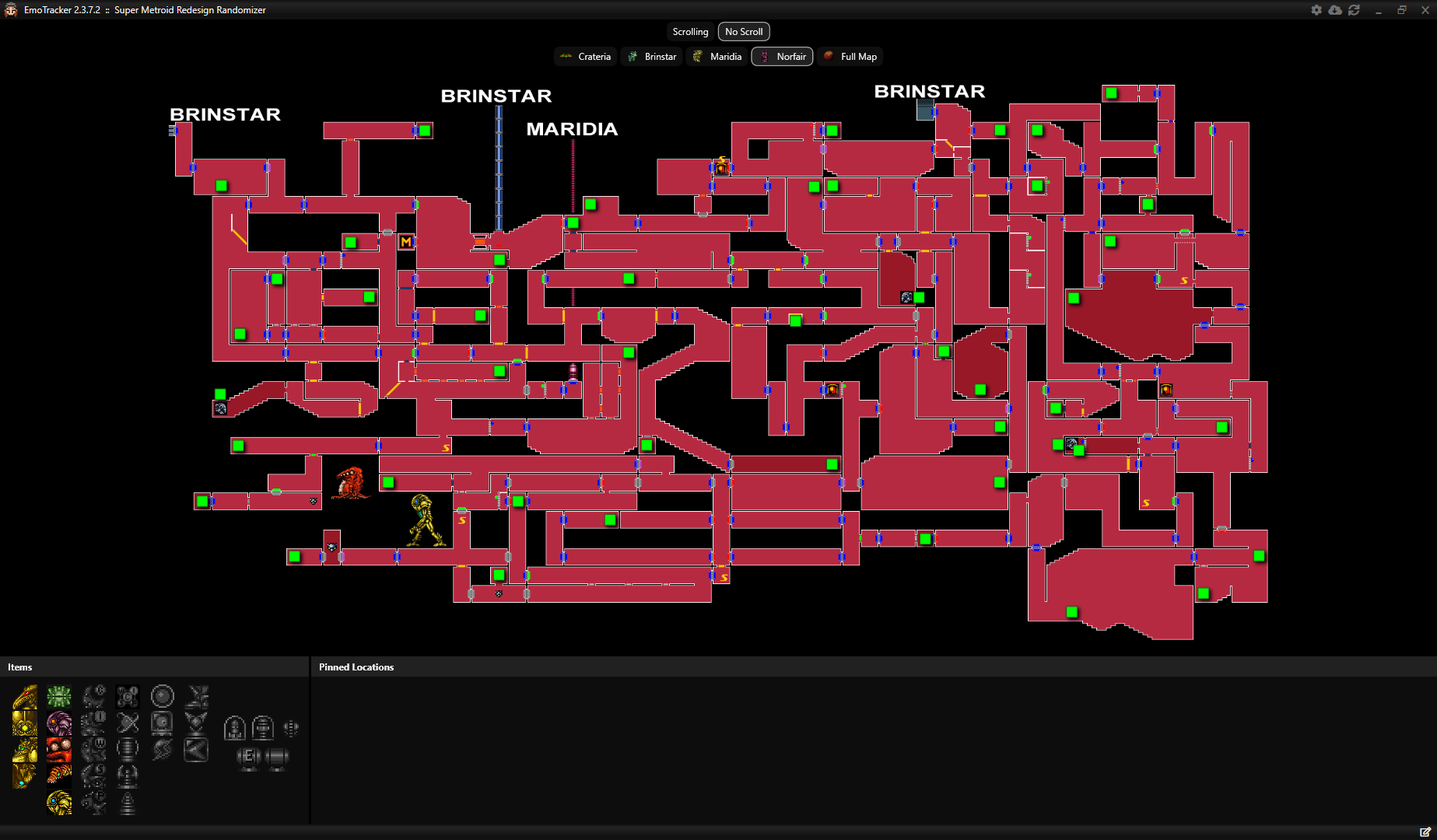This screenshot has width=1437, height=840.
Task: Click the No Scroll toggle
Action: [743, 31]
